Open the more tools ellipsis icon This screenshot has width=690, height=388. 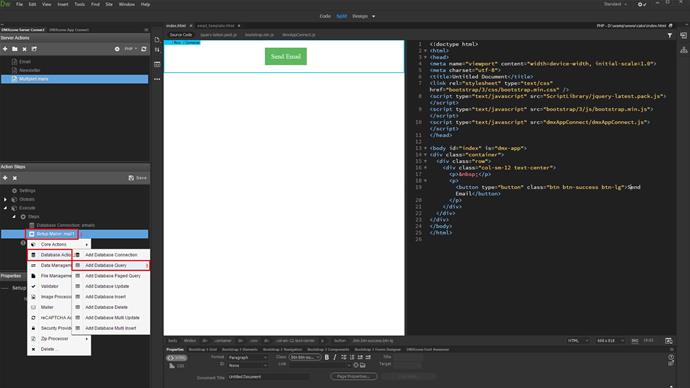(x=157, y=79)
